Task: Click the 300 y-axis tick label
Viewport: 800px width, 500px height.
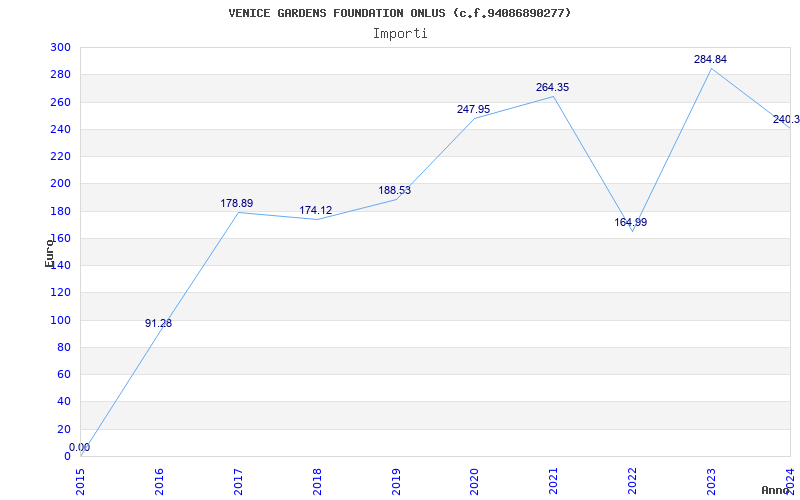Action: coord(61,47)
